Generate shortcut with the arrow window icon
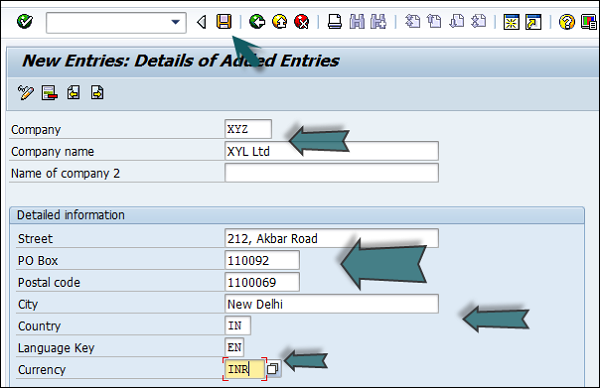The image size is (600, 388). point(533,22)
